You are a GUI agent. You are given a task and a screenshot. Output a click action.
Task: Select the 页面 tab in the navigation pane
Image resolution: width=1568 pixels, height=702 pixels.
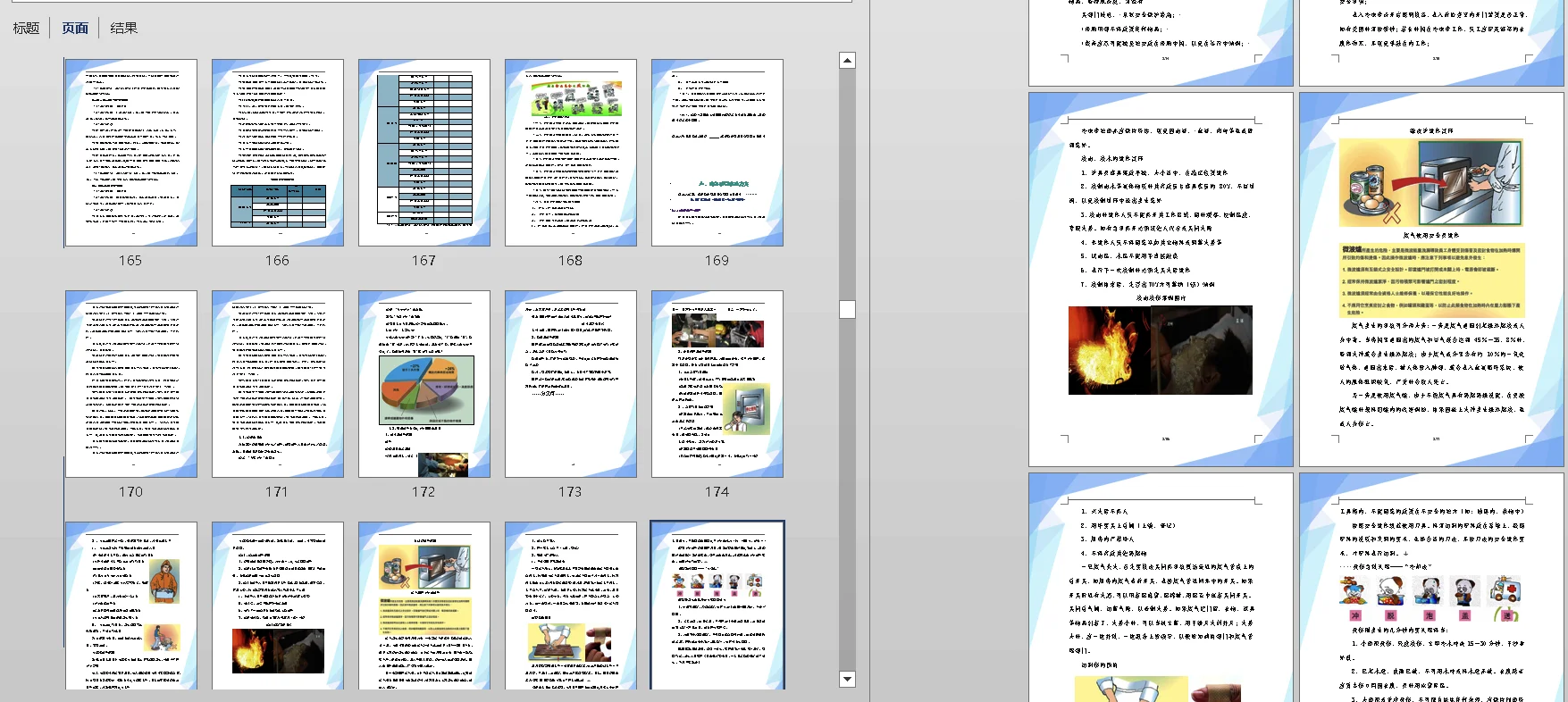click(x=75, y=28)
